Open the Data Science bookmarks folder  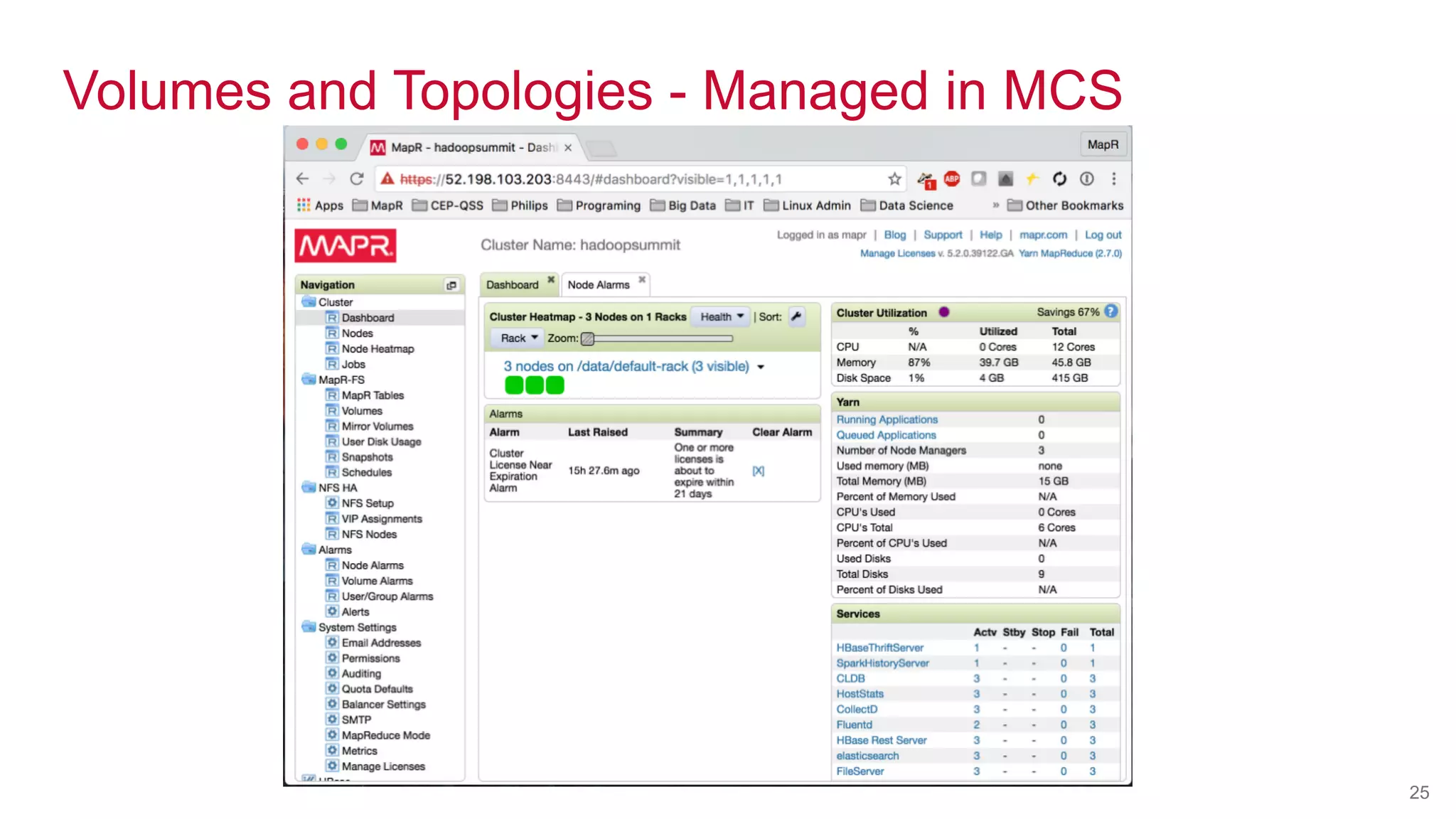907,205
